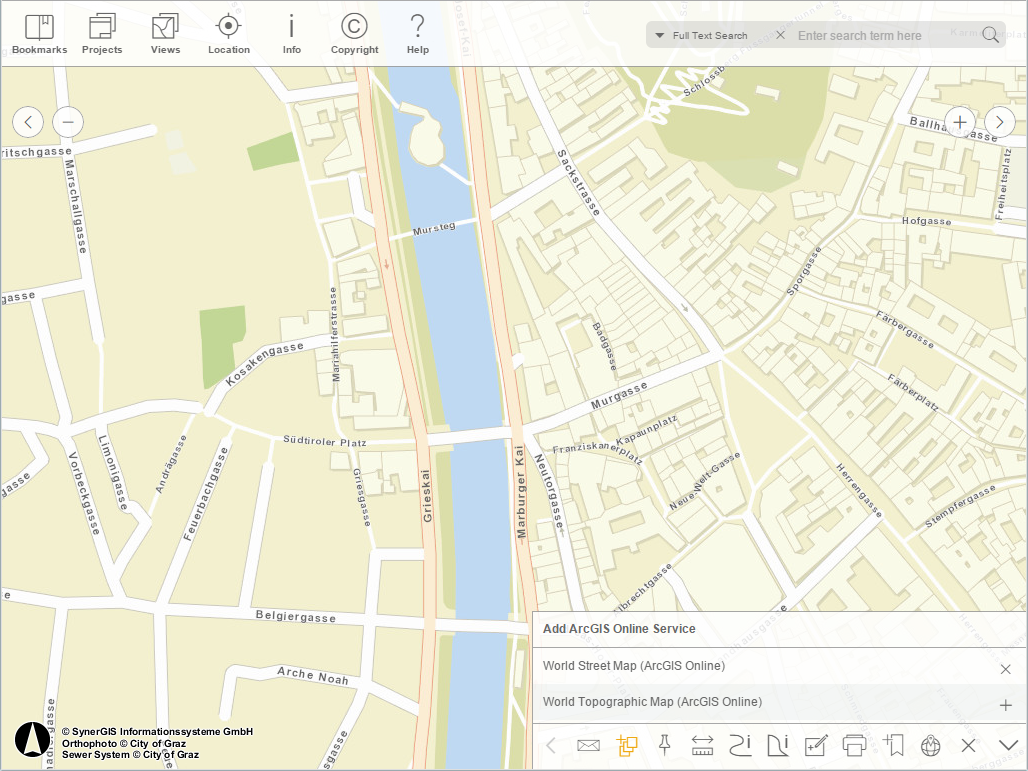The width and height of the screenshot is (1028, 771).
Task: Remove World Street Map service with X
Action: (1005, 667)
